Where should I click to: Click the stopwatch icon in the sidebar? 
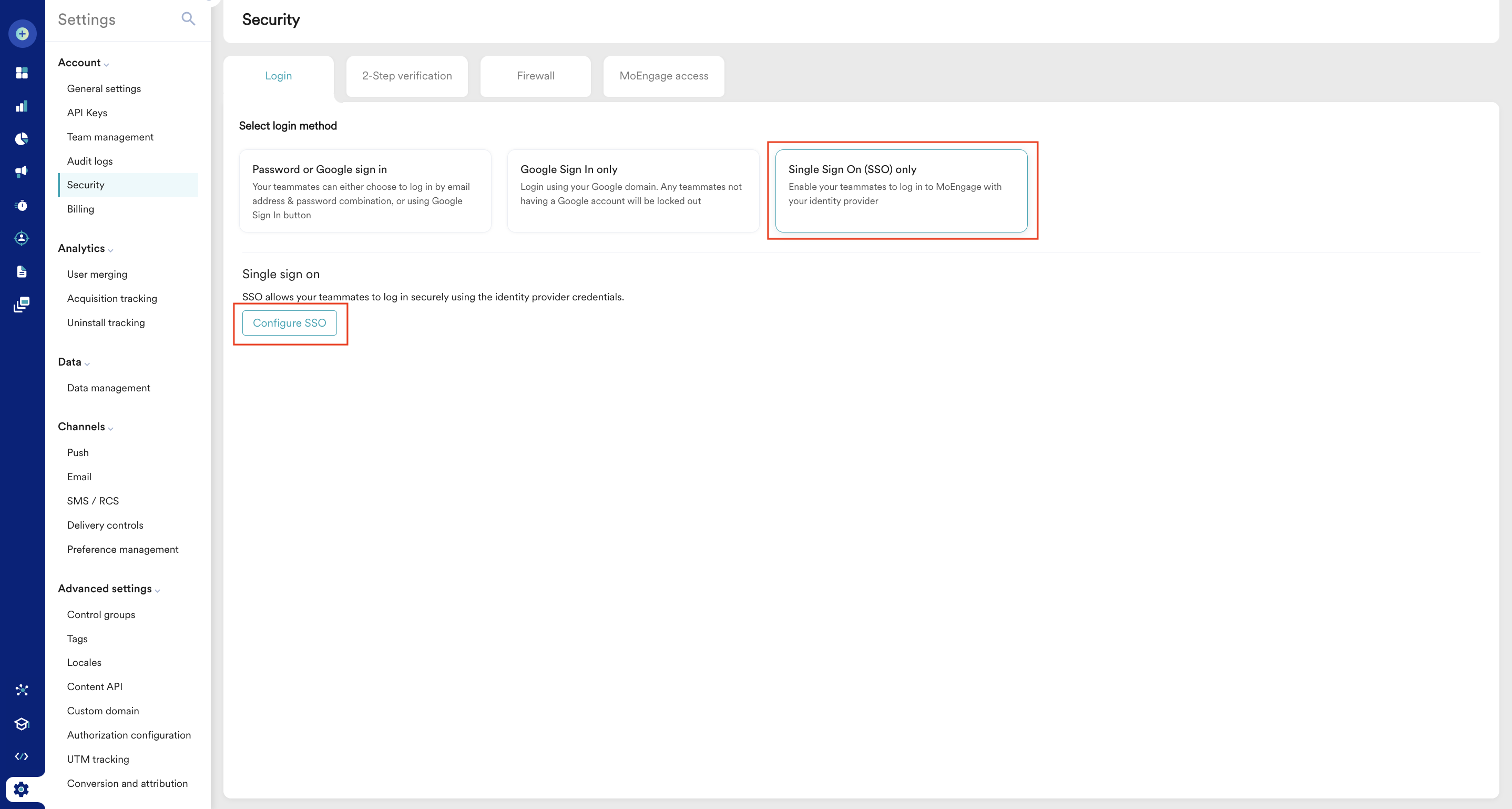point(22,206)
